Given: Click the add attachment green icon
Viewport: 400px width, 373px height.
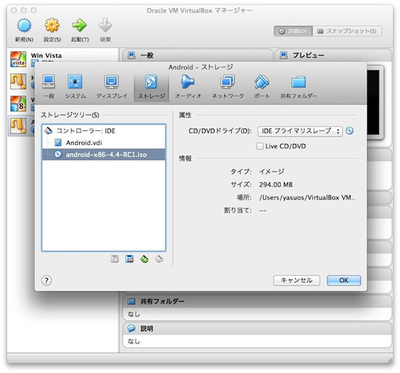Looking at the screenshot, I should pyautogui.click(x=144, y=259).
